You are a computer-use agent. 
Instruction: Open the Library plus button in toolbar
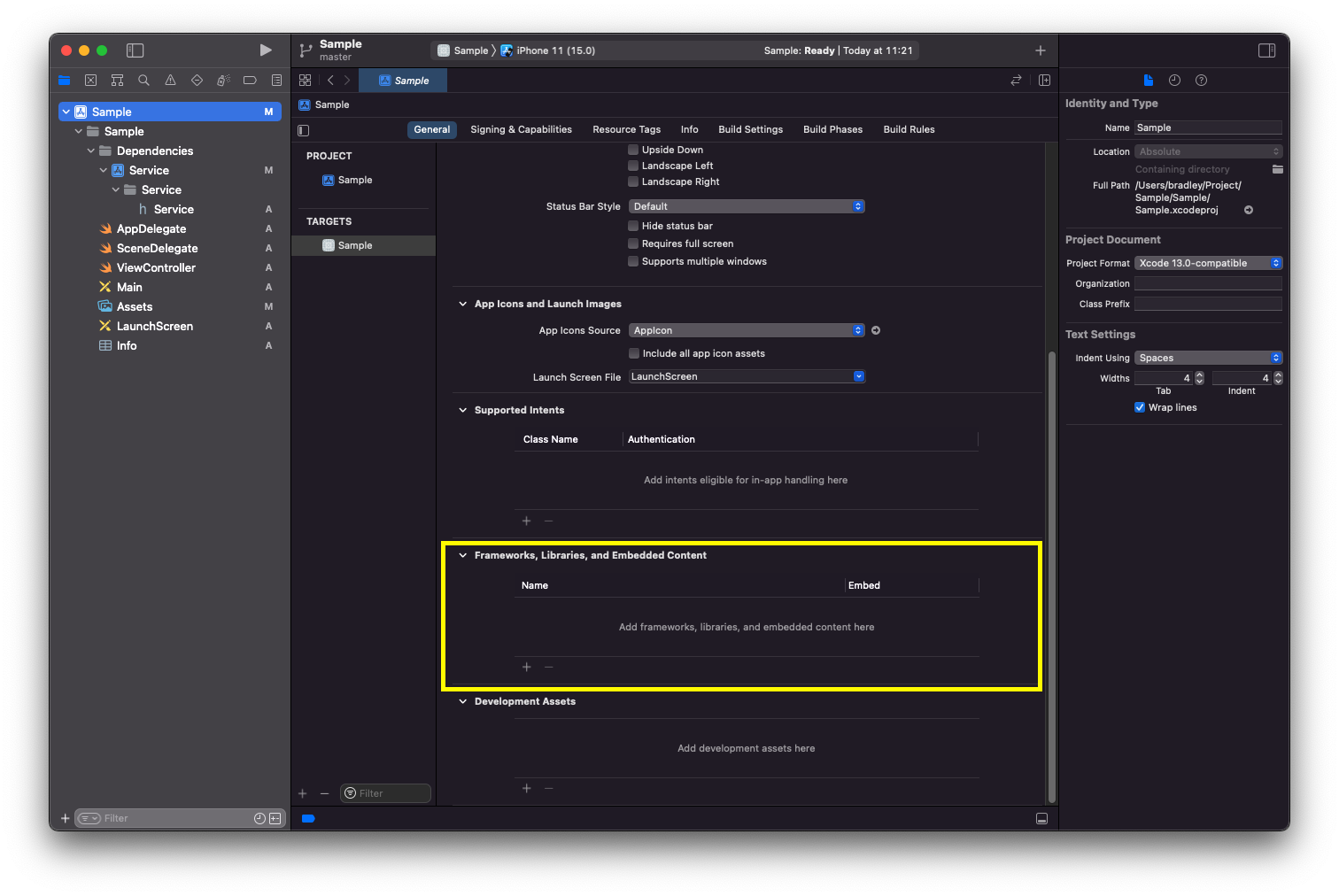1041,50
